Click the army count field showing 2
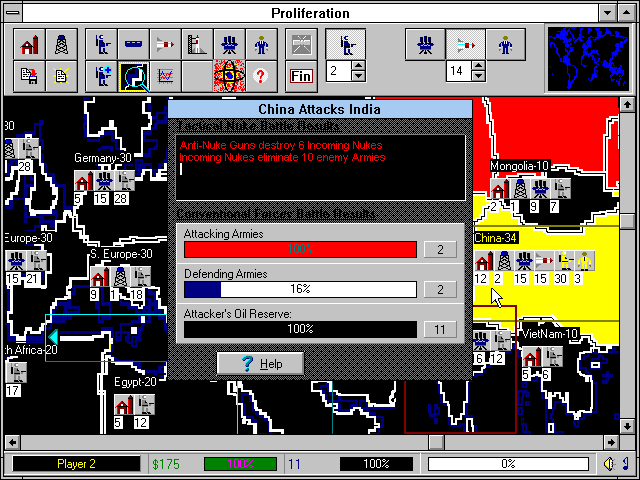The image size is (640, 480). (339, 71)
